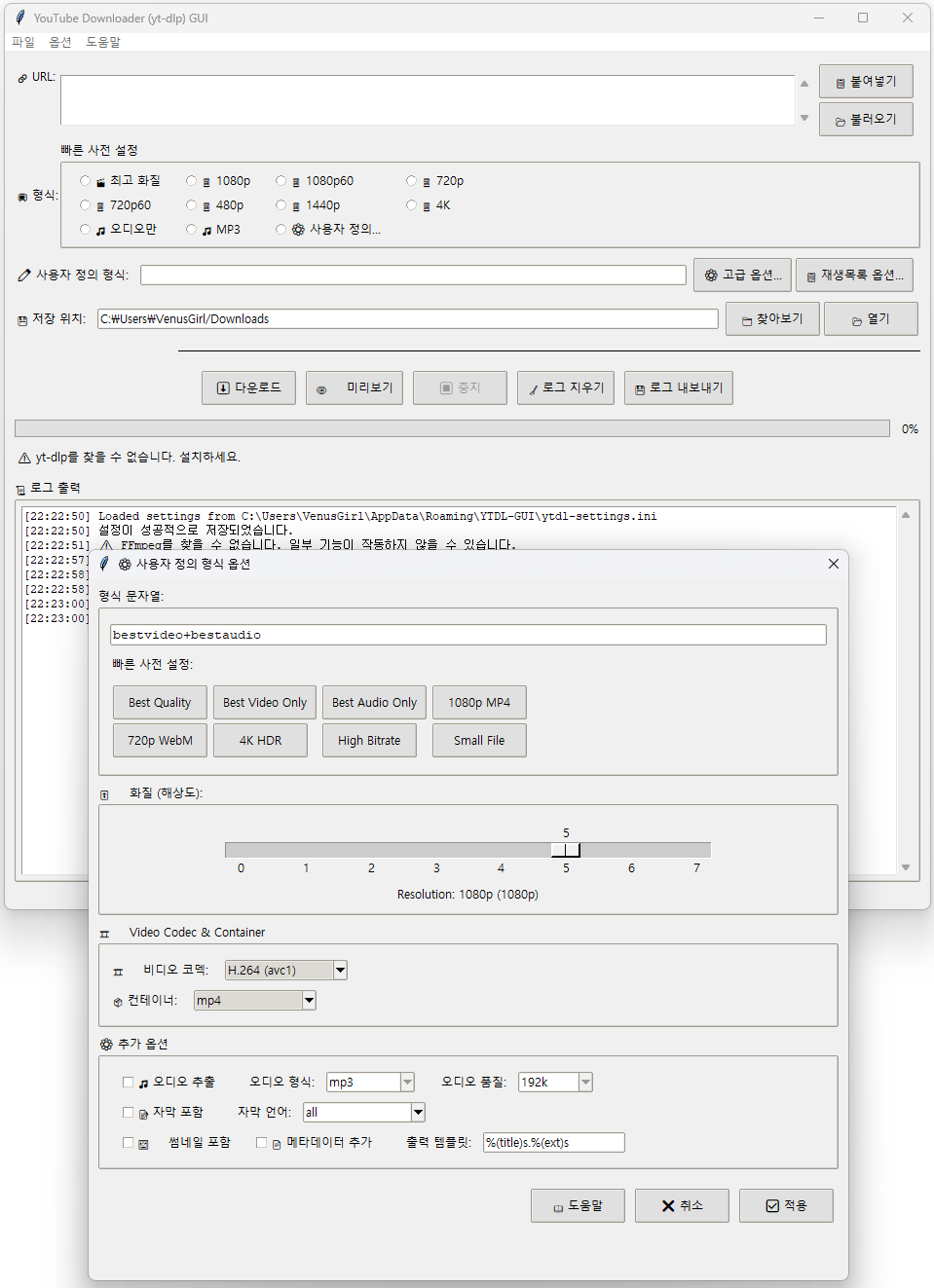Click the 출력 템플릿 text field

click(x=554, y=1143)
